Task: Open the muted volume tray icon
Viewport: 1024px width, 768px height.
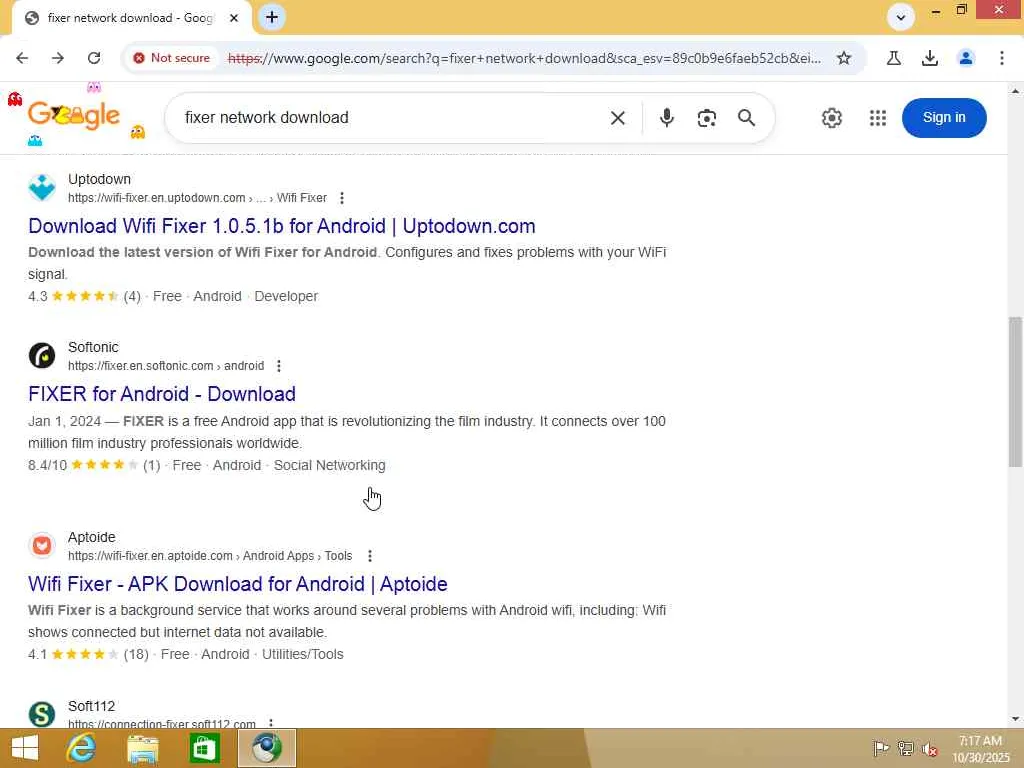Action: [929, 749]
